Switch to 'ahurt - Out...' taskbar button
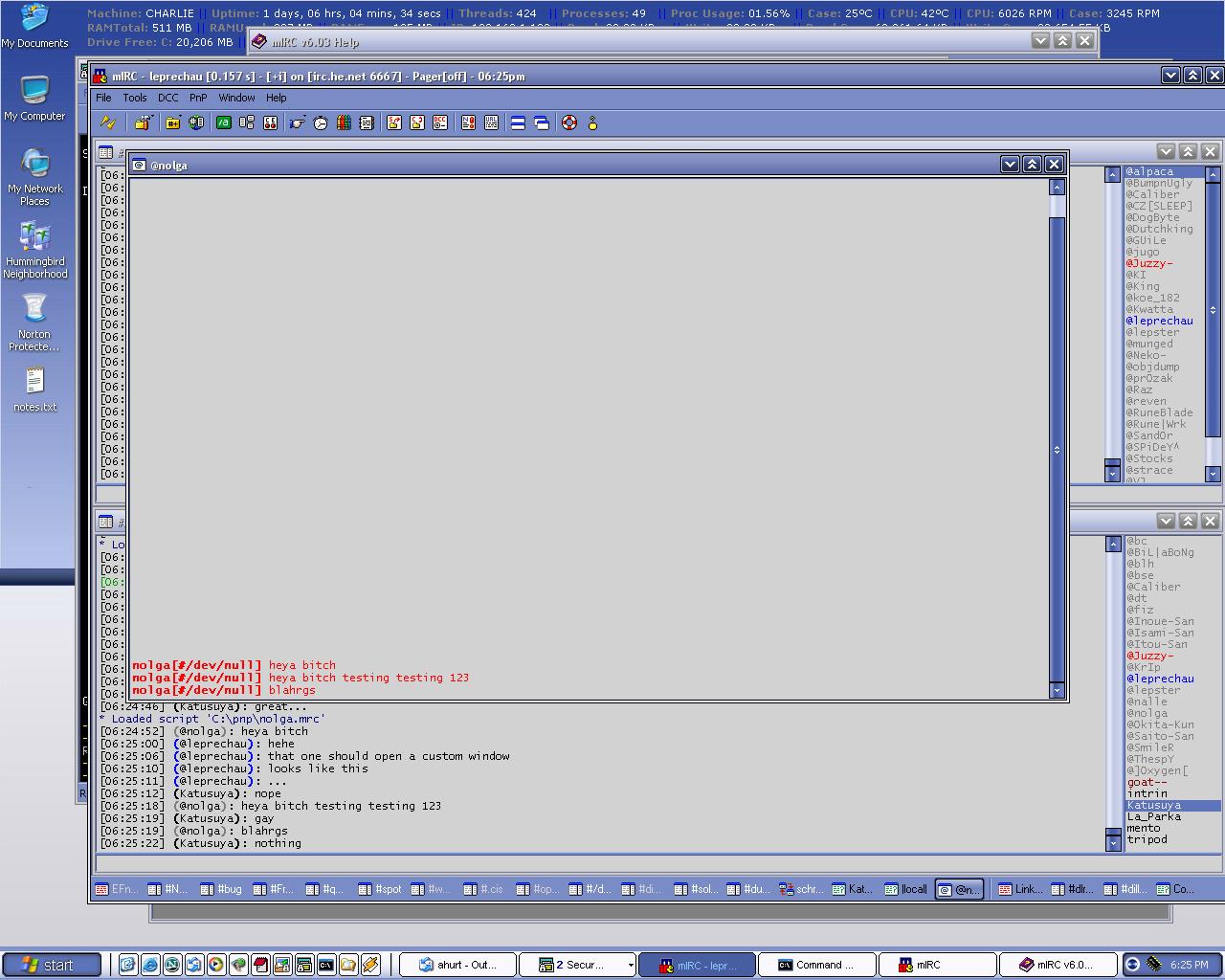The height and width of the screenshot is (980, 1225). point(457,965)
